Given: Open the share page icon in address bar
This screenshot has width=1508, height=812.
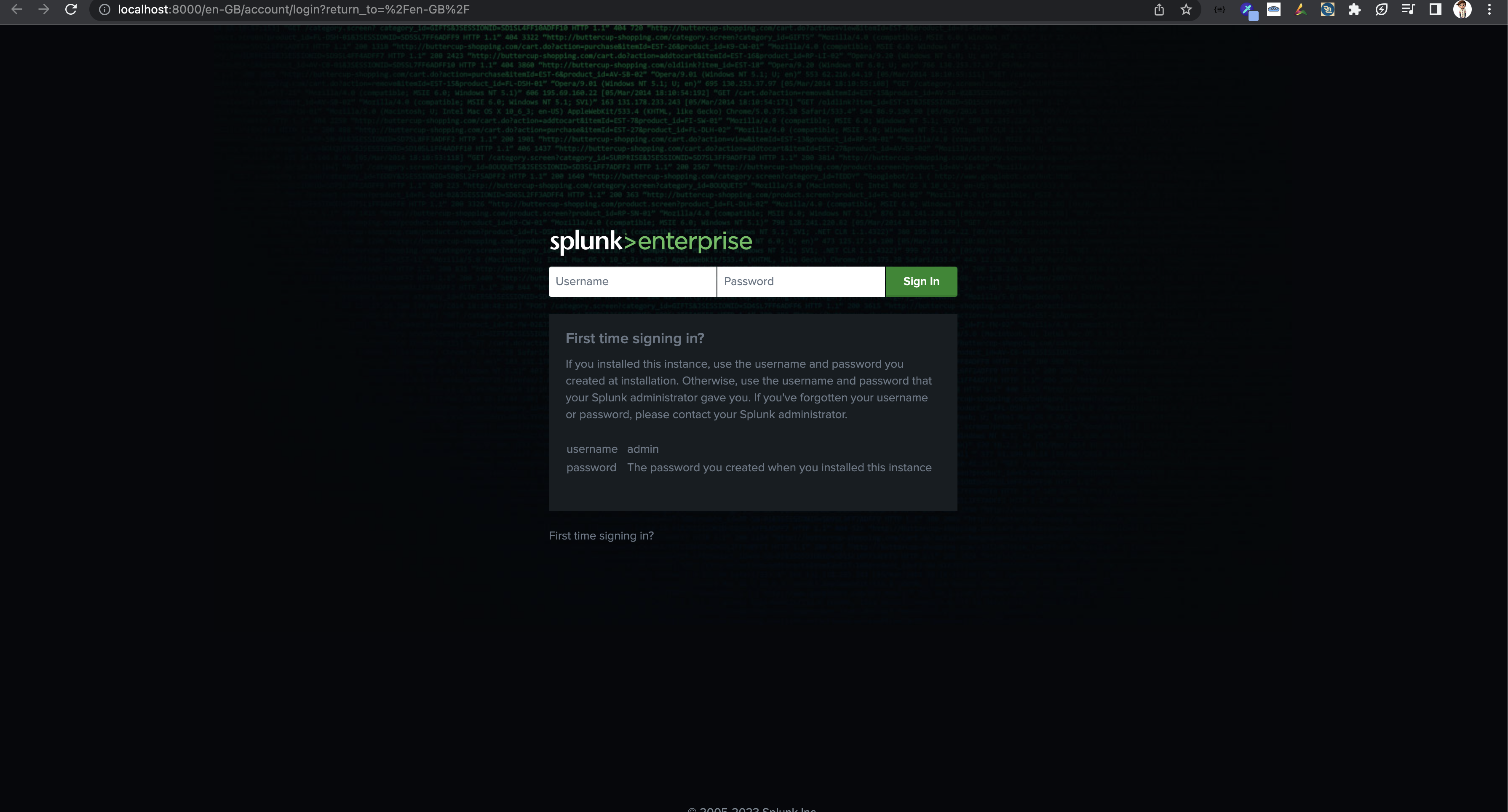Looking at the screenshot, I should [1159, 9].
